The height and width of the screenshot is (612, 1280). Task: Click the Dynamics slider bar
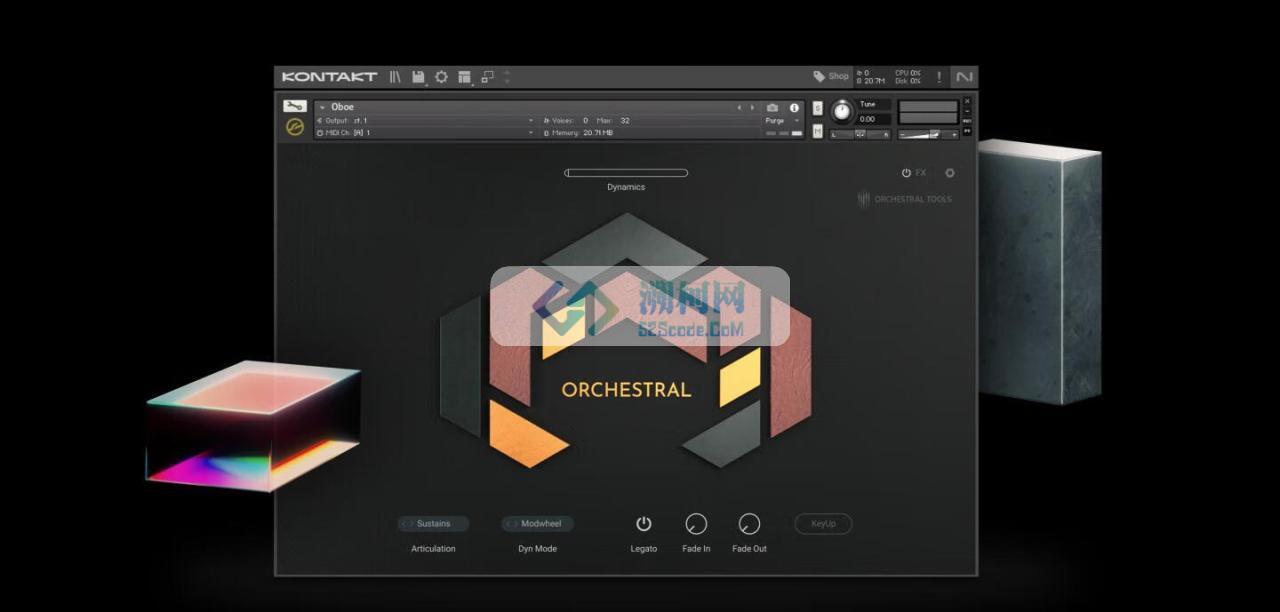pyautogui.click(x=626, y=173)
